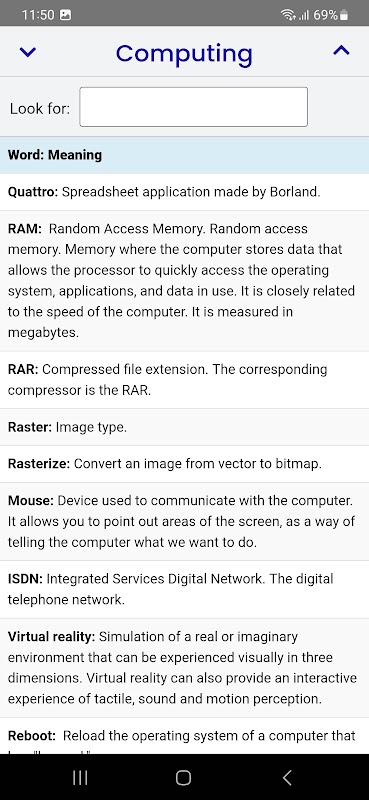Tap the battery percentage indicator
This screenshot has height=800, width=369.
330,15
